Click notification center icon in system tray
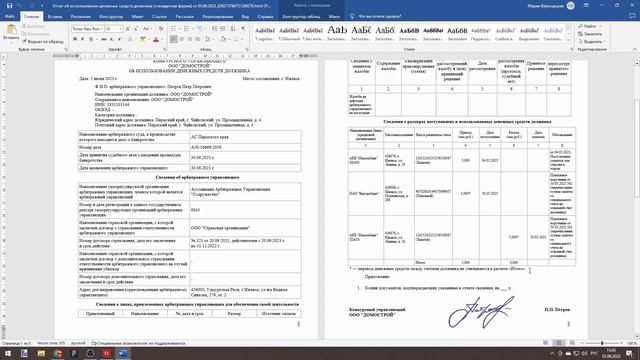The height and width of the screenshot is (360, 640). point(629,353)
